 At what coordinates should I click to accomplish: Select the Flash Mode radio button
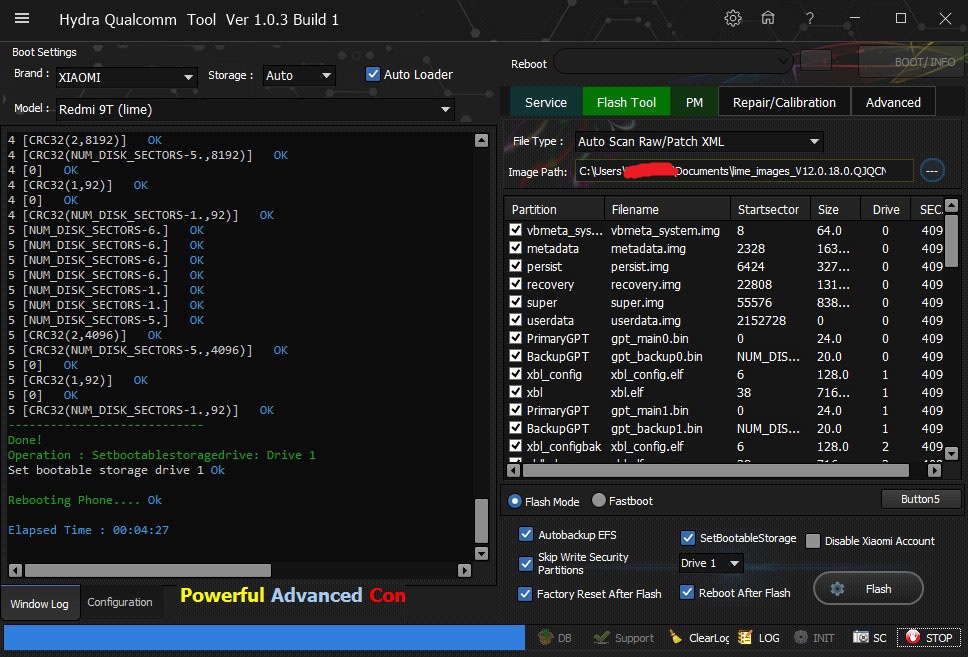[x=515, y=501]
